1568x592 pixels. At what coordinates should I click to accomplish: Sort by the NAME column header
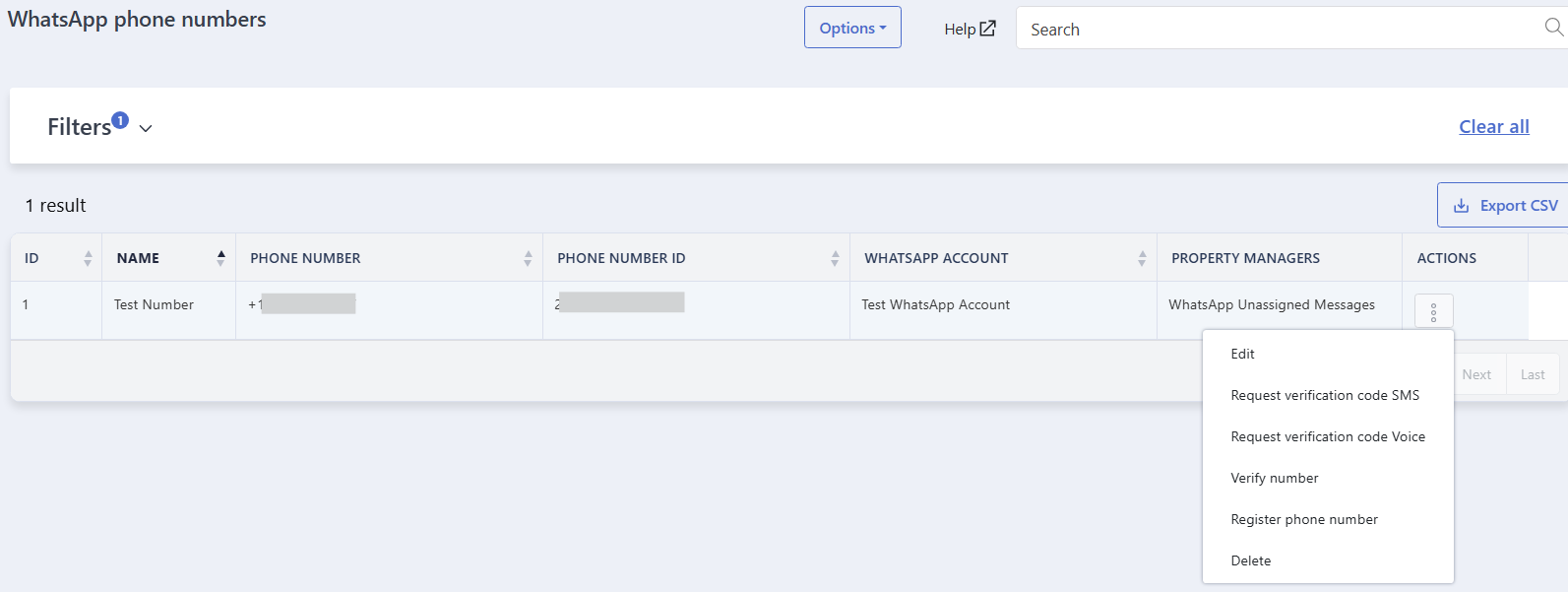coord(168,258)
